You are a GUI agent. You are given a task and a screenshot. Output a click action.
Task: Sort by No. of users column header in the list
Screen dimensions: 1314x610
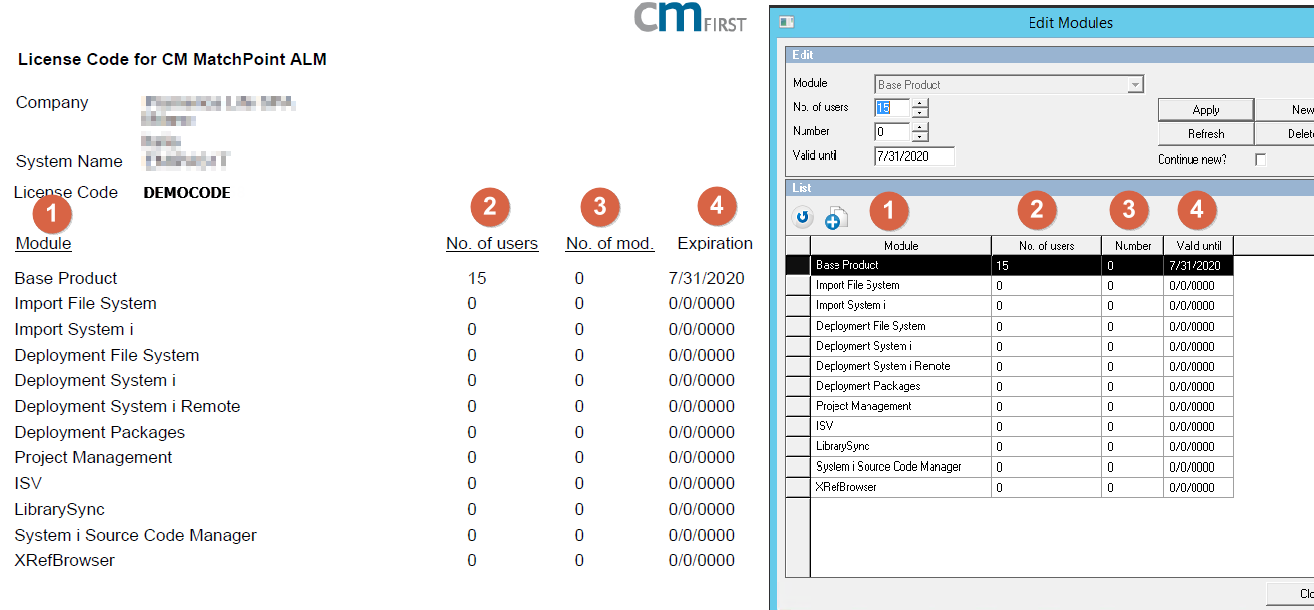click(1046, 246)
